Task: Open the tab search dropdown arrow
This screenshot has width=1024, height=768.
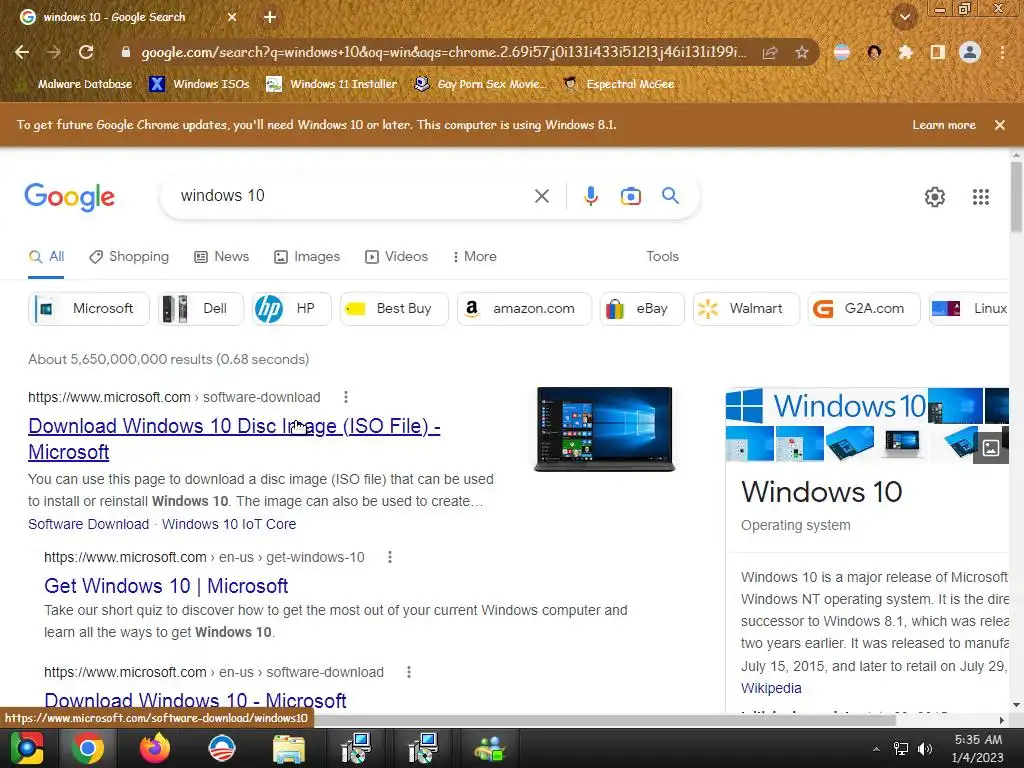Action: pyautogui.click(x=904, y=17)
